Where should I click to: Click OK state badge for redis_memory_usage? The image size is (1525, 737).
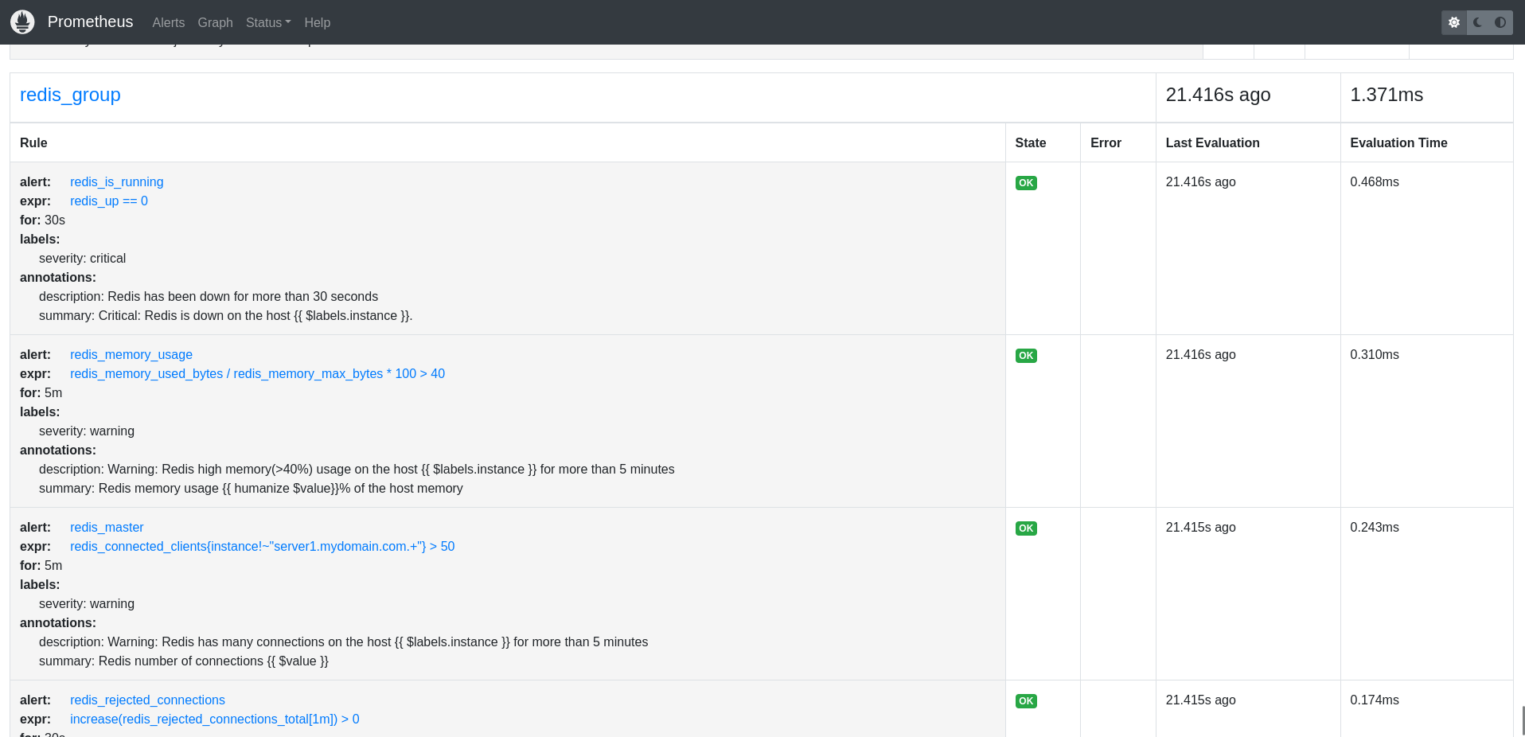1026,355
